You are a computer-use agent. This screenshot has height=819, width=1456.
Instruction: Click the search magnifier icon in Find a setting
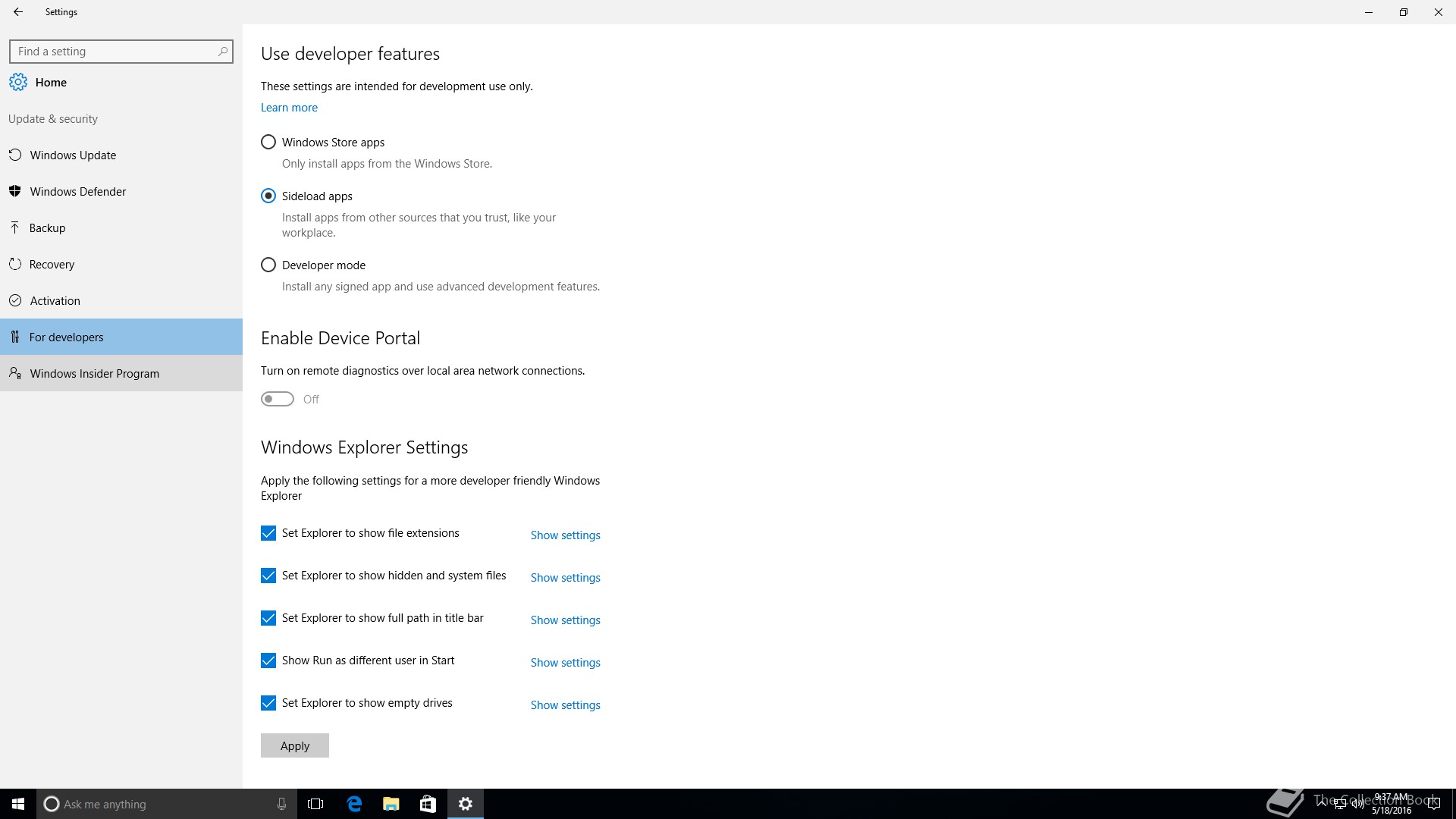coord(222,52)
